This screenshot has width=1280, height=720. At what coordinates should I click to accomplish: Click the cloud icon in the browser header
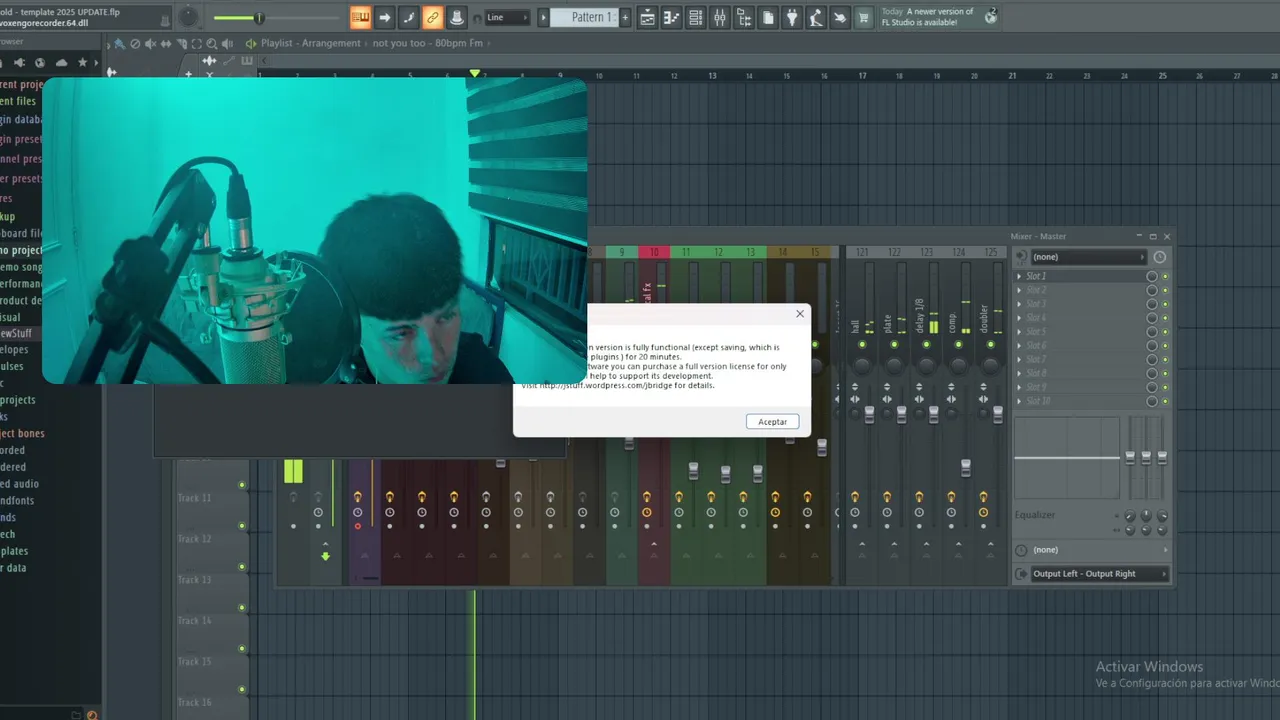pyautogui.click(x=62, y=63)
